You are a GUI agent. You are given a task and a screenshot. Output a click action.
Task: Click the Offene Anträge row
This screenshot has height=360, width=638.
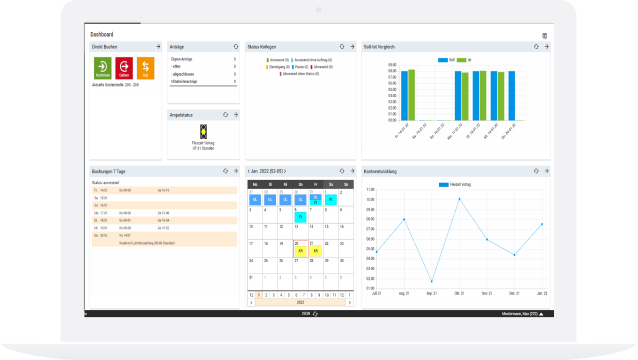(x=203, y=59)
